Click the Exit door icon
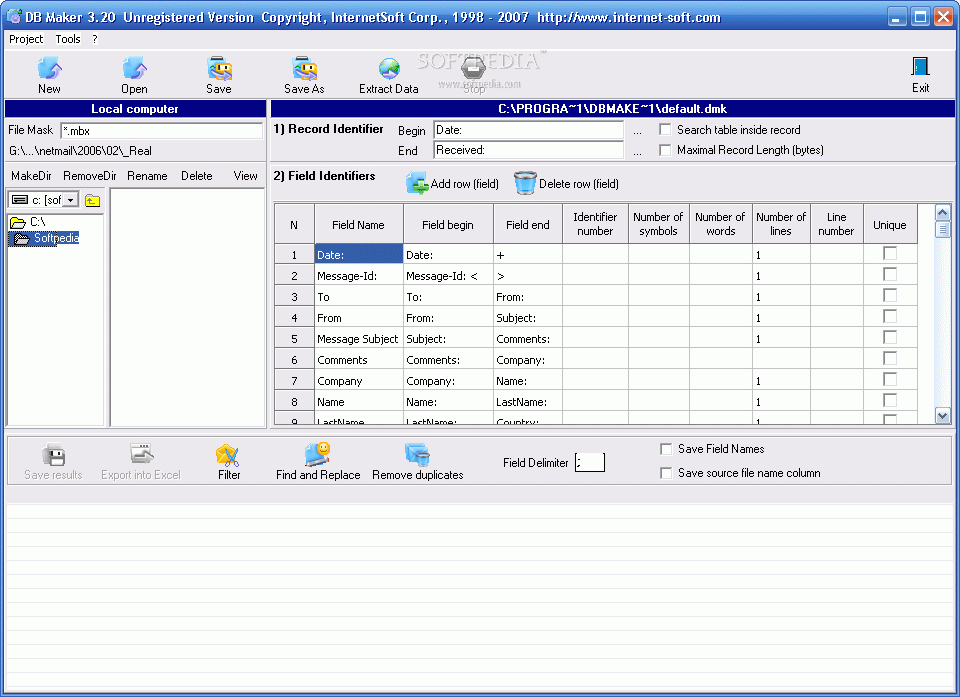This screenshot has width=960, height=697. [x=920, y=66]
